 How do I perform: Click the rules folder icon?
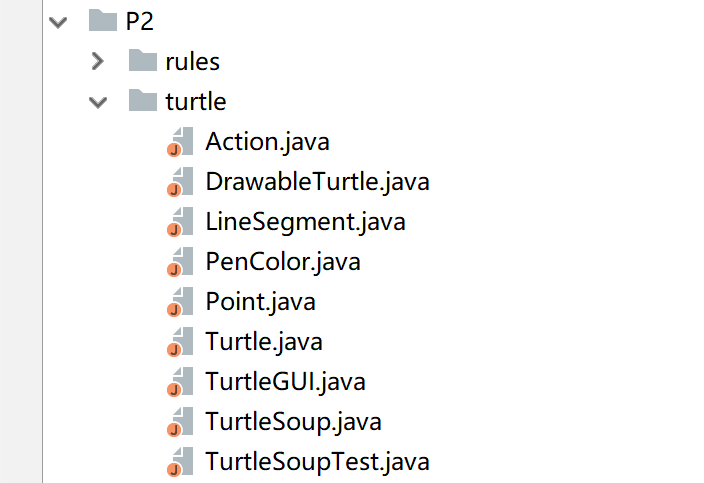143,61
